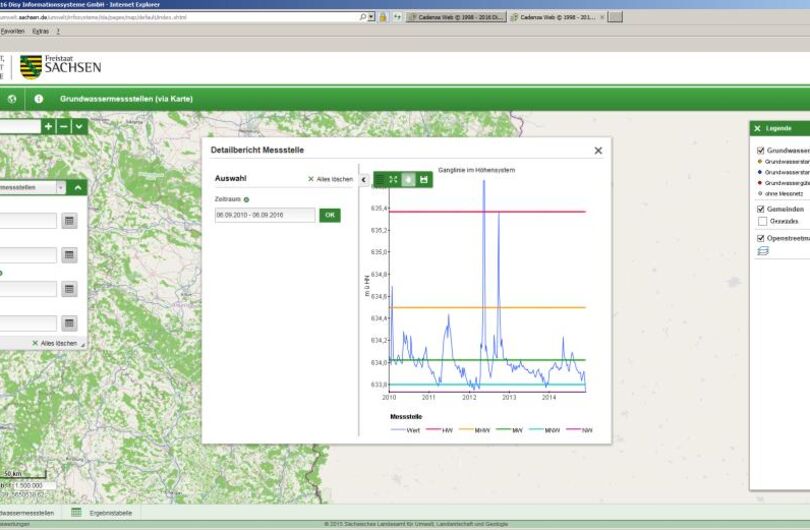The height and width of the screenshot is (530, 810).
Task: Zoom in with the plus map button
Action: (48, 126)
